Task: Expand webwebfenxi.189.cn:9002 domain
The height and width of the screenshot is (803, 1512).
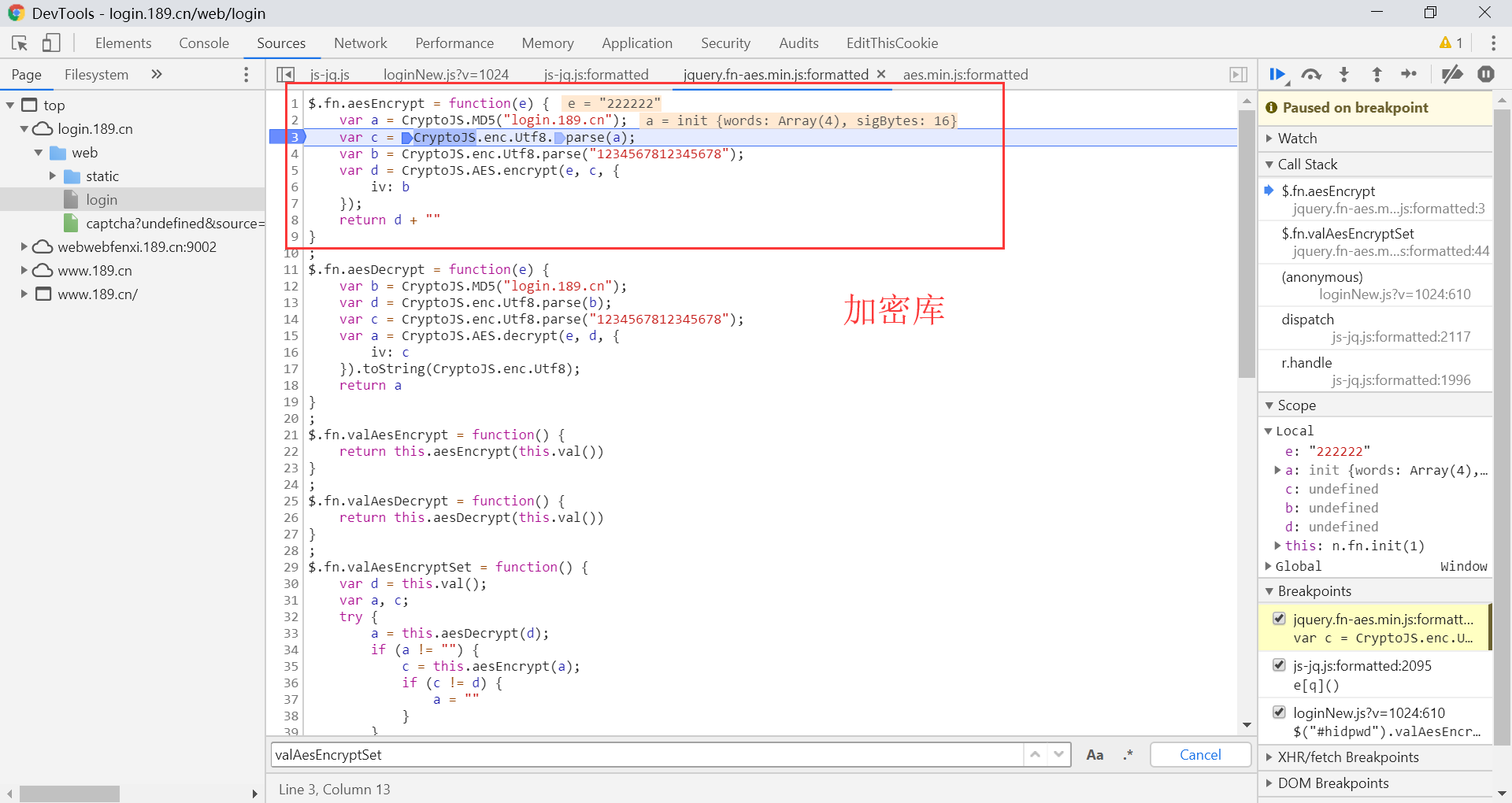Action: 24,247
